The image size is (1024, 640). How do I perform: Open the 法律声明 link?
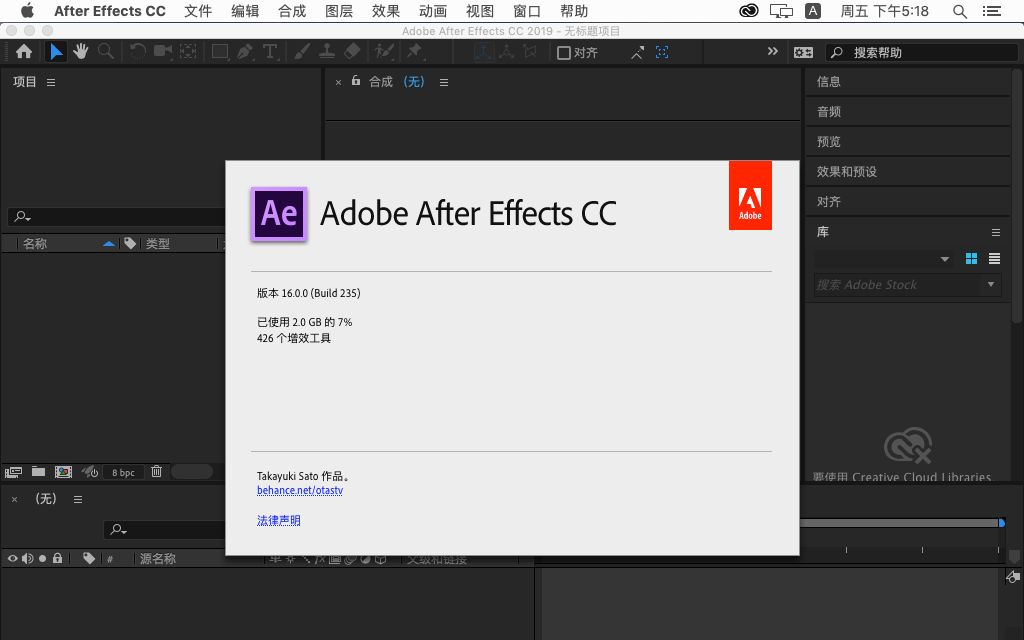(279, 520)
